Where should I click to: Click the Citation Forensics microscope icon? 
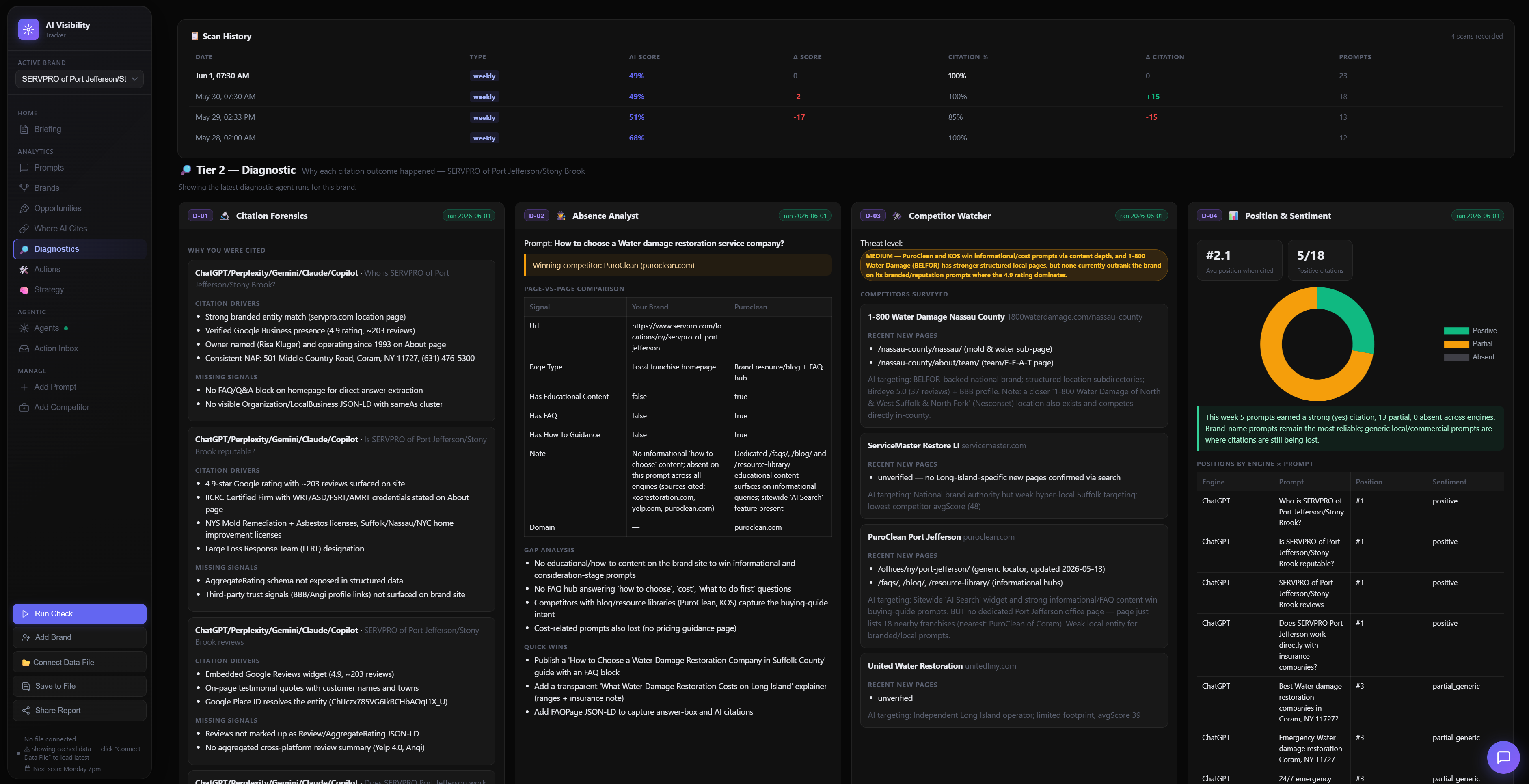pos(225,216)
